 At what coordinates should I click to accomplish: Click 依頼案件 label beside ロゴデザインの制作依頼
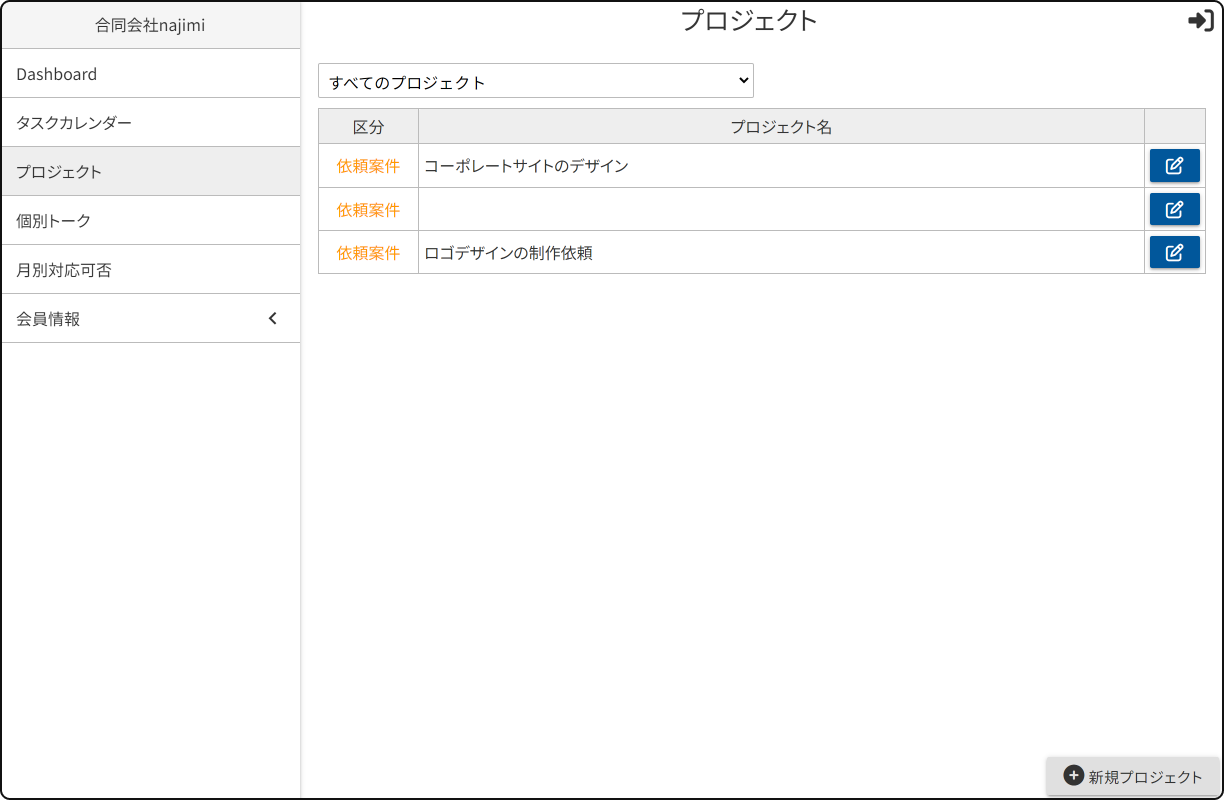368,253
